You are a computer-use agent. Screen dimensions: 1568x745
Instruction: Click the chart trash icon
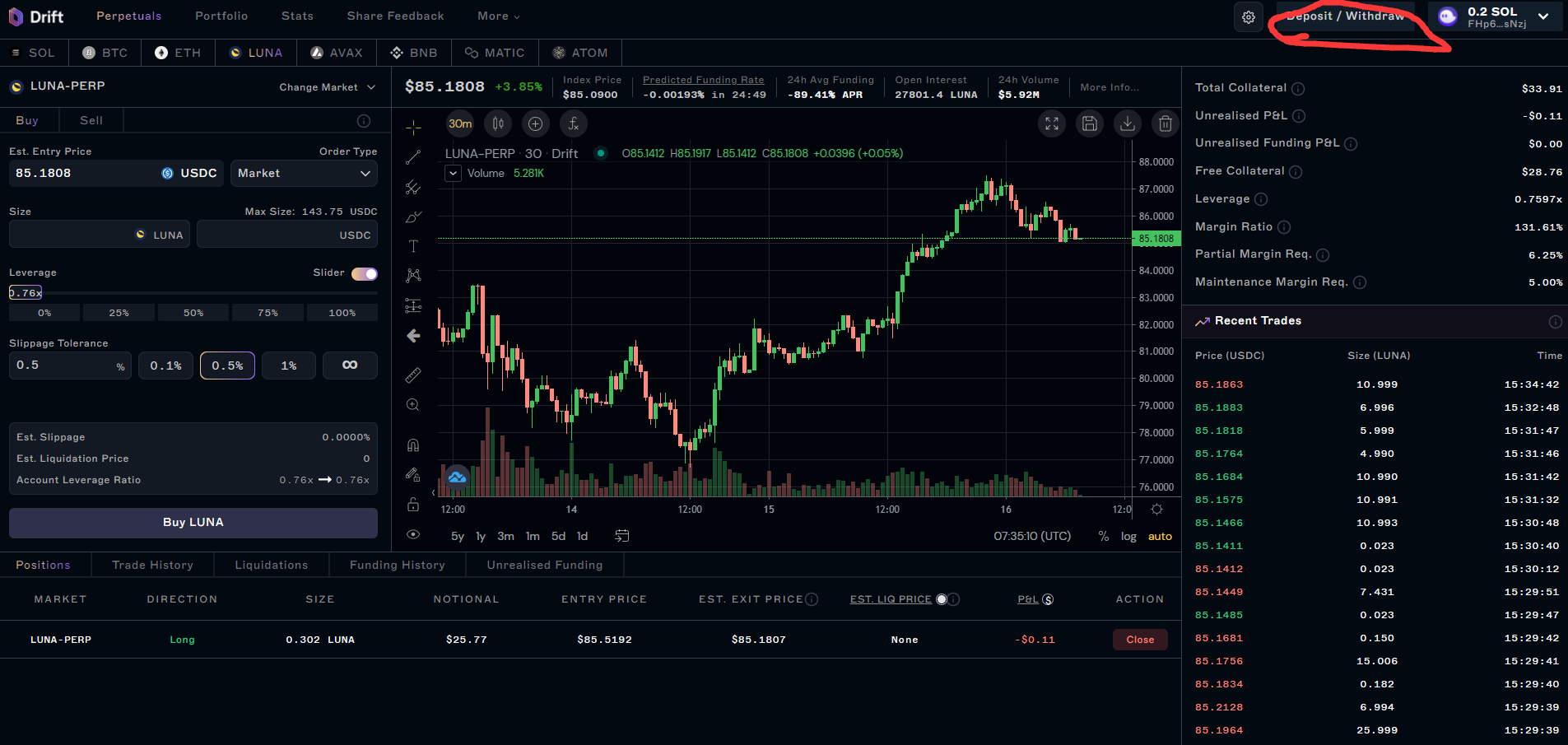coord(1166,123)
